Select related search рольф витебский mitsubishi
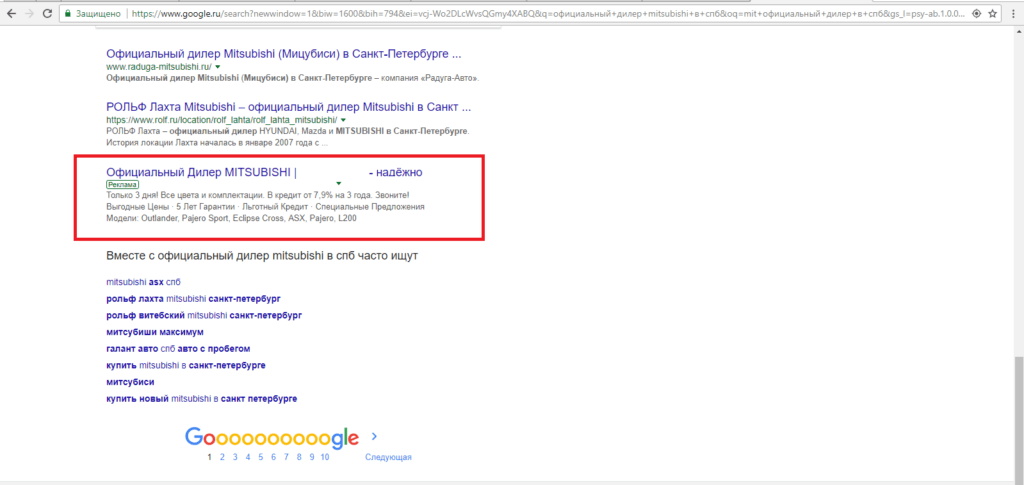 point(204,315)
